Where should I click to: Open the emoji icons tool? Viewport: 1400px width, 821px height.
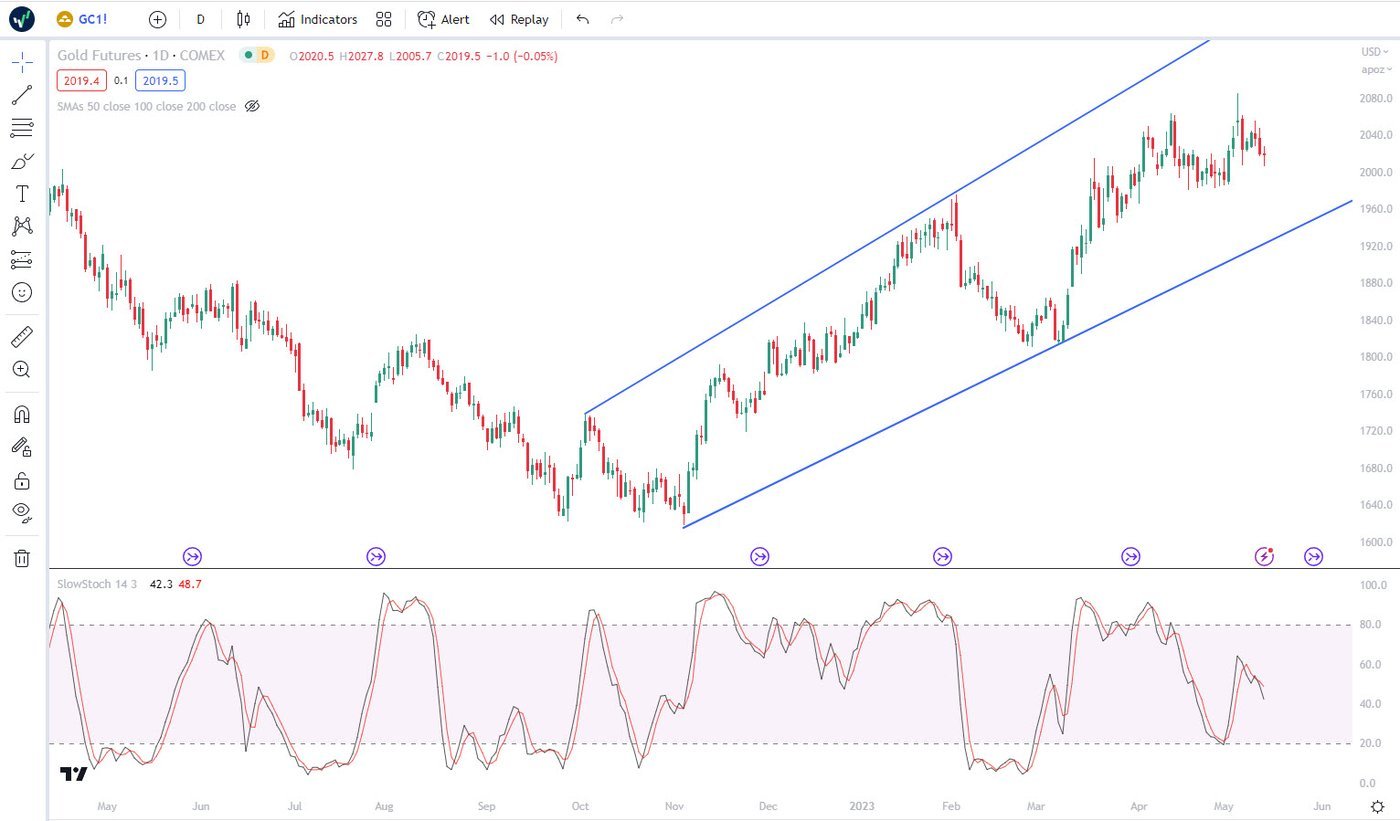[x=21, y=292]
